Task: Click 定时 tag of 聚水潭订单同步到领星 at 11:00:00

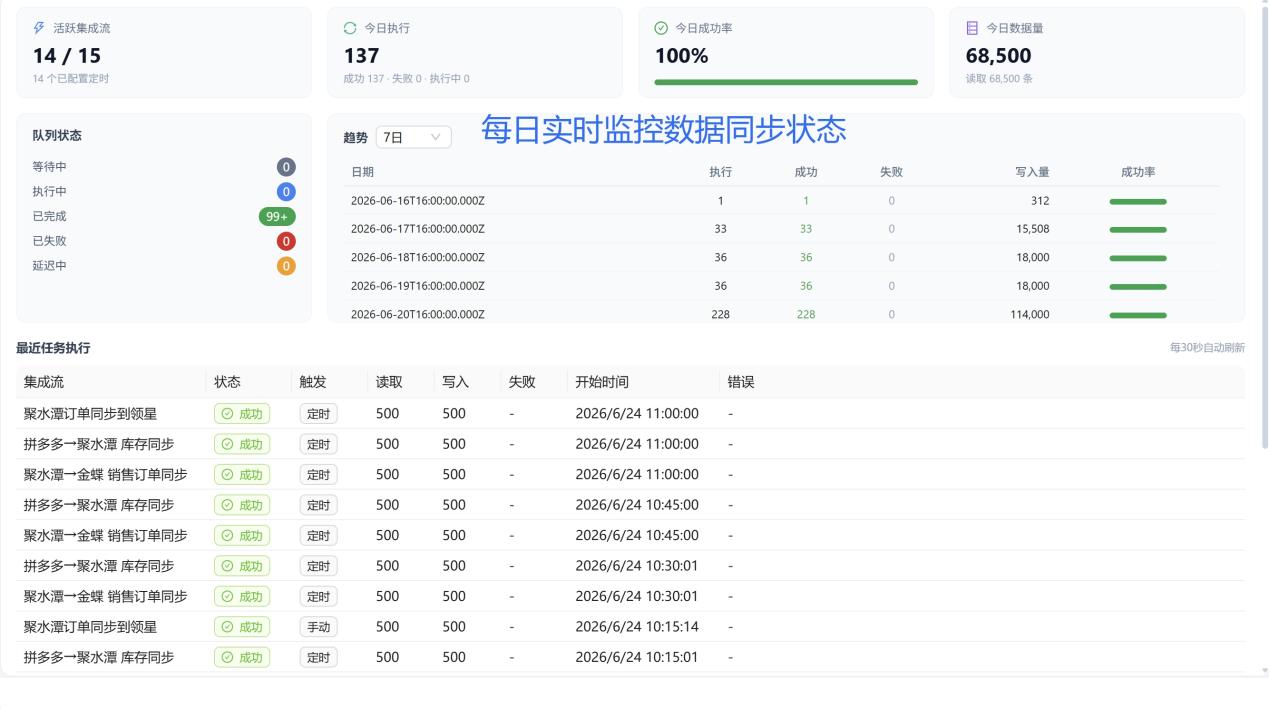Action: coord(318,414)
